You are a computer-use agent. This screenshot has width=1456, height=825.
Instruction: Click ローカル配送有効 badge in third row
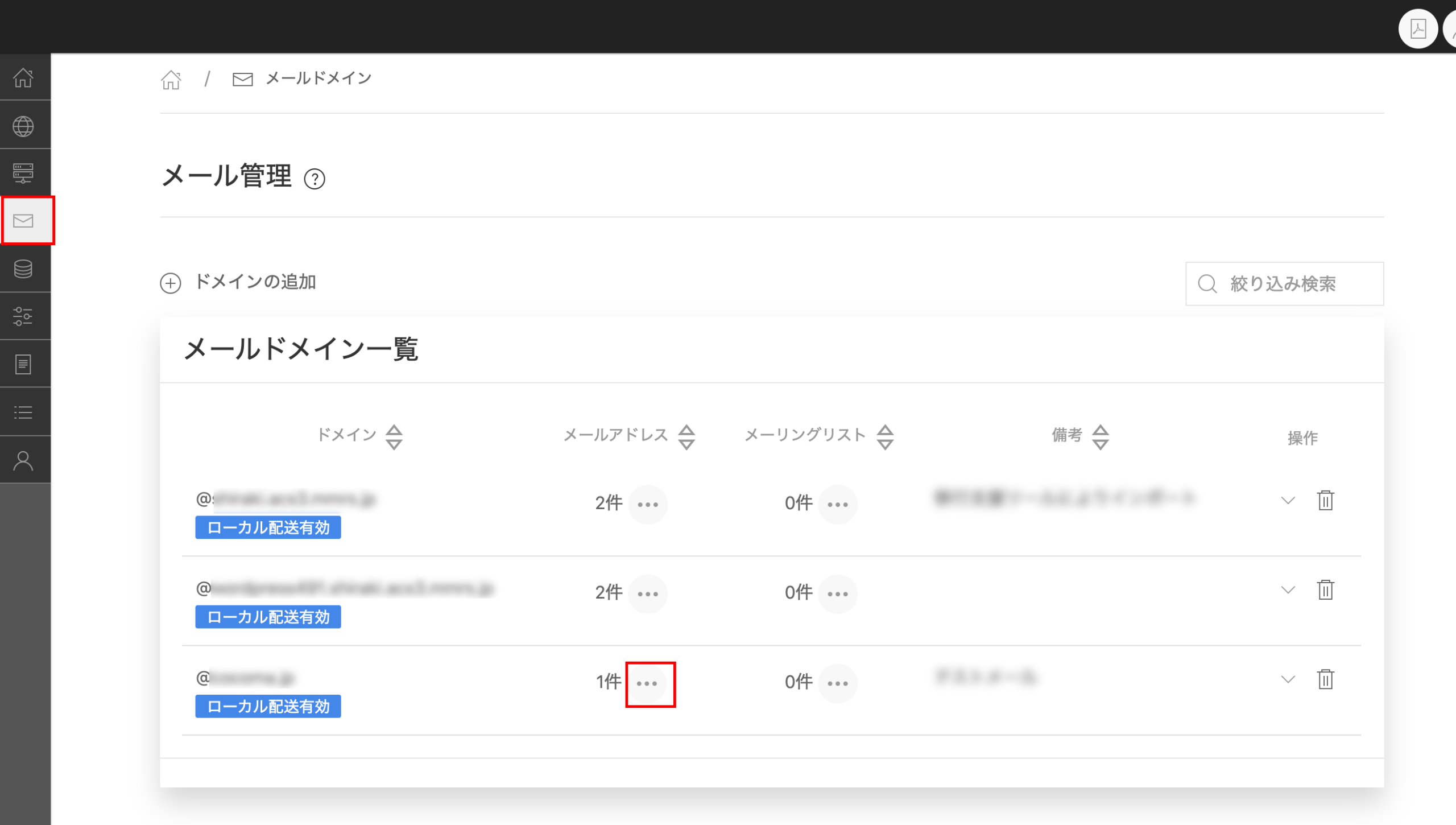(268, 706)
